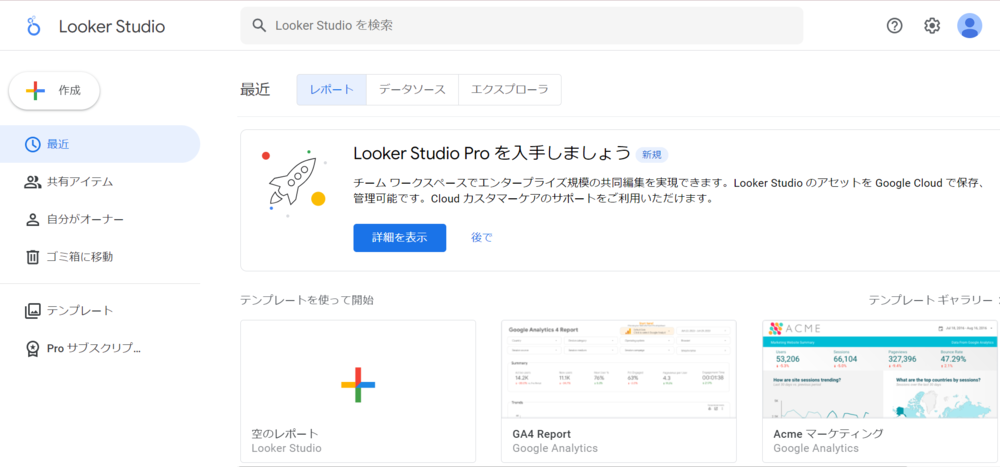The width and height of the screenshot is (1000, 467).
Task: Dismiss the banner with 後で
Action: click(482, 238)
